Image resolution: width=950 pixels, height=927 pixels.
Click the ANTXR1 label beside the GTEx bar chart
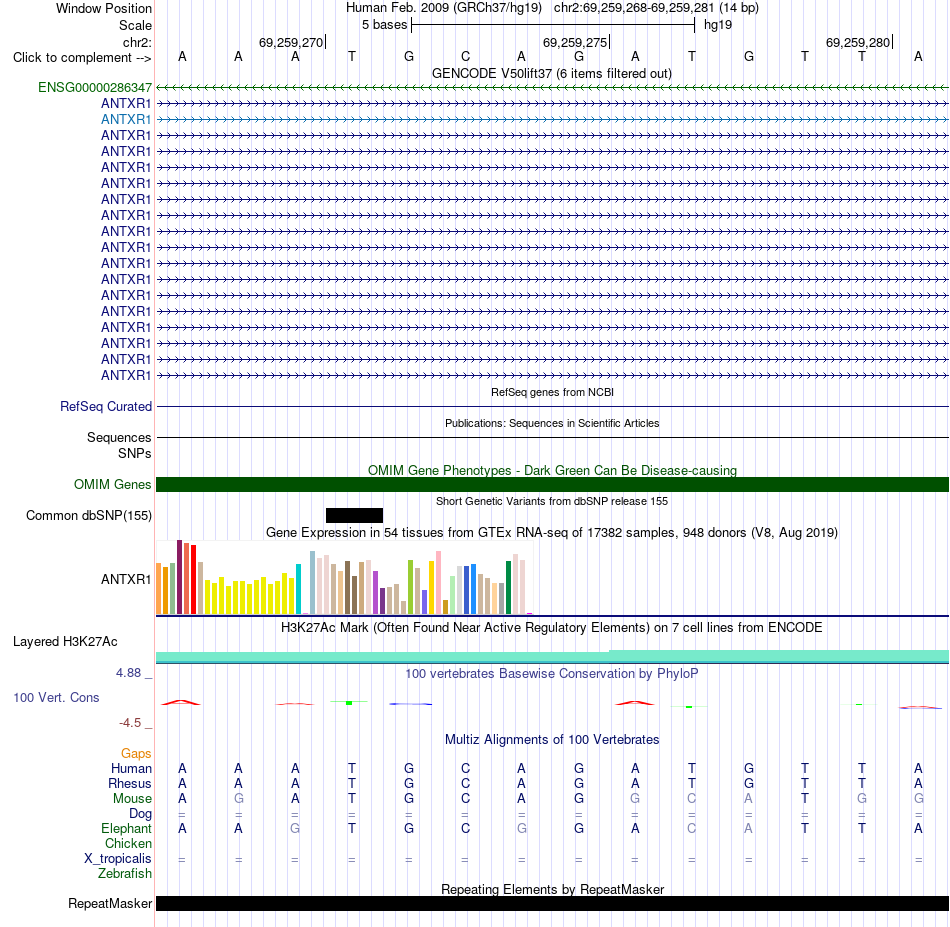coord(126,579)
